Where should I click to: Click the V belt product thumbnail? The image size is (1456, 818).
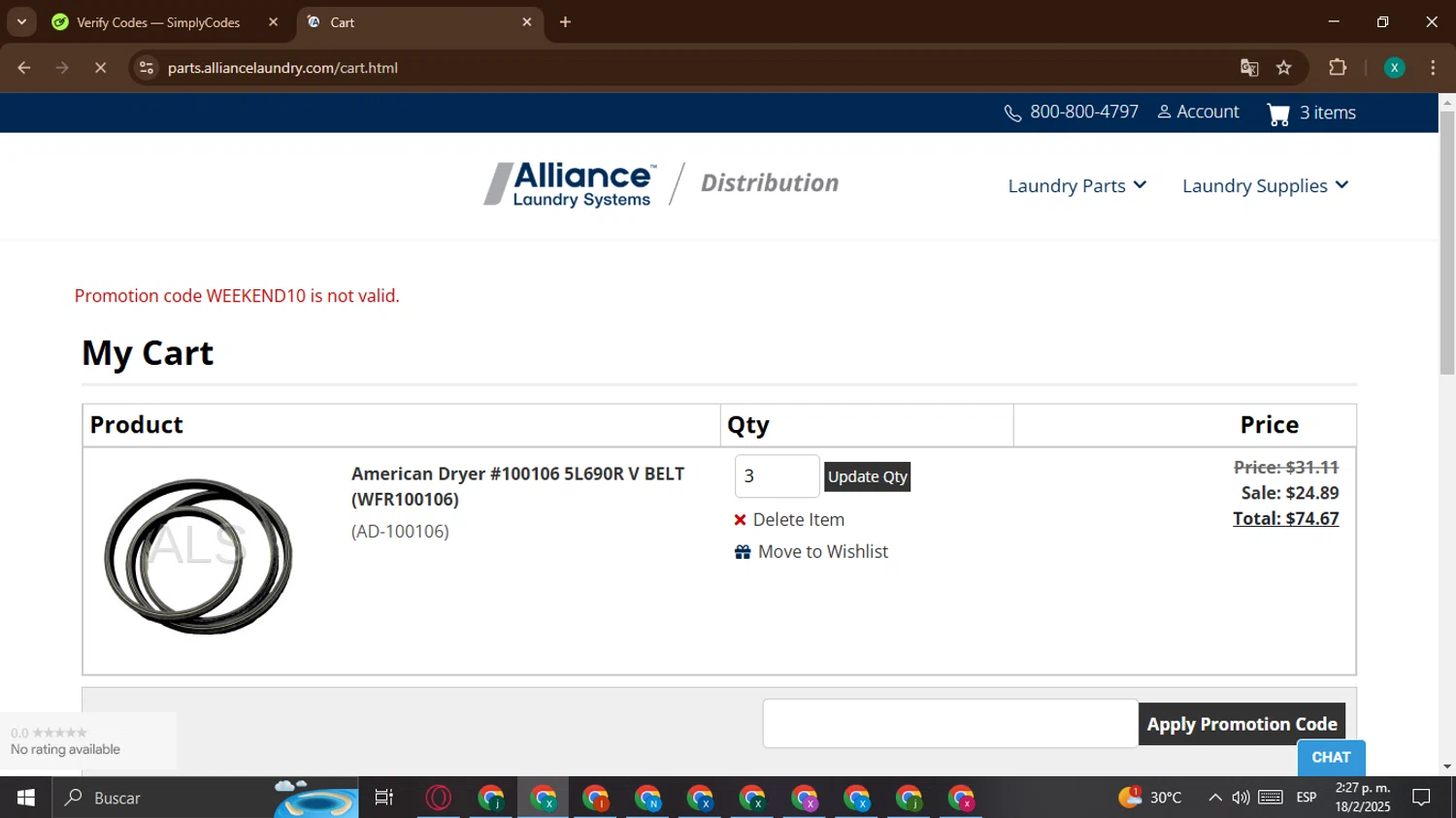click(198, 556)
